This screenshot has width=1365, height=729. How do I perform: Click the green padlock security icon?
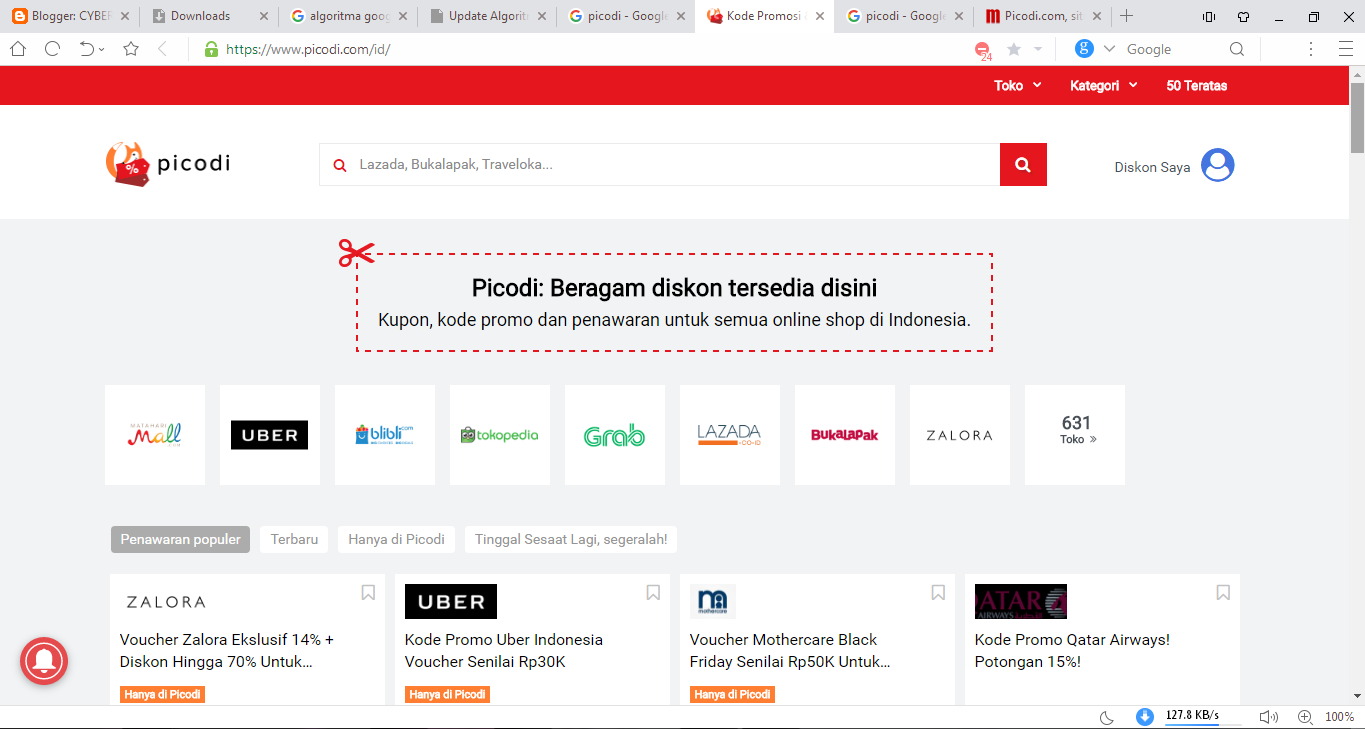coord(211,49)
